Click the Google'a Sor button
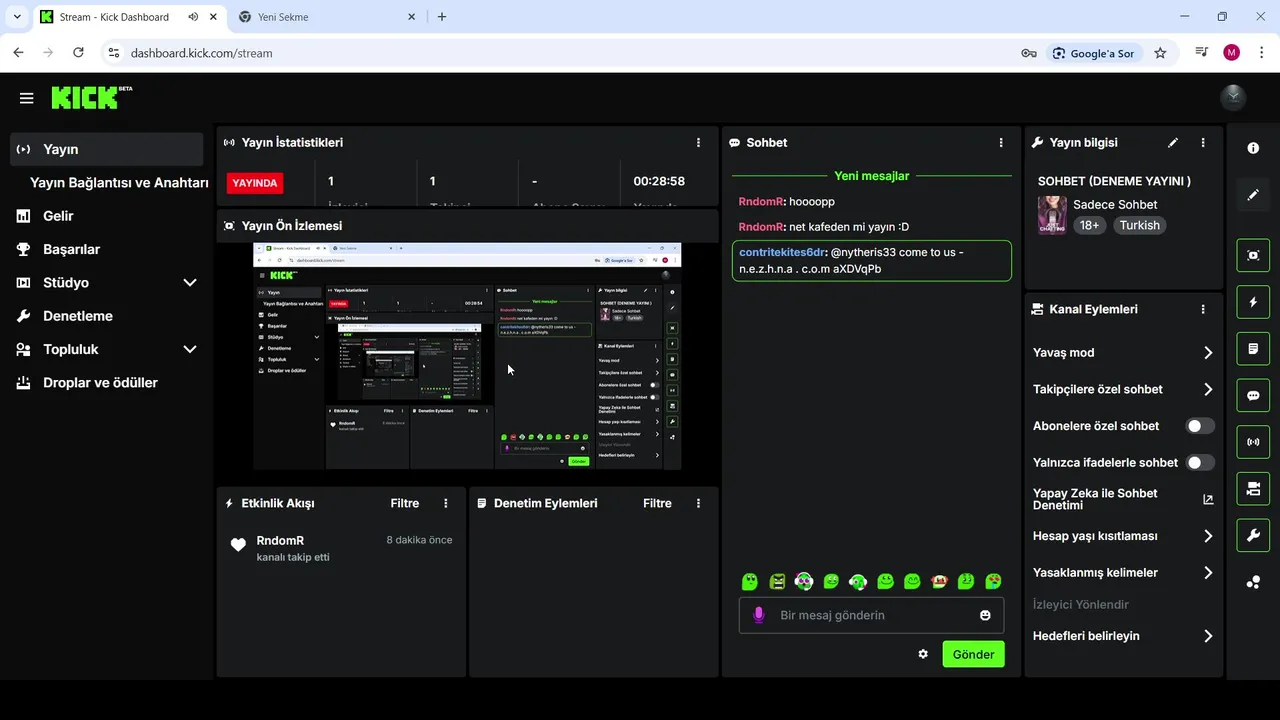The height and width of the screenshot is (720, 1280). (x=1093, y=53)
